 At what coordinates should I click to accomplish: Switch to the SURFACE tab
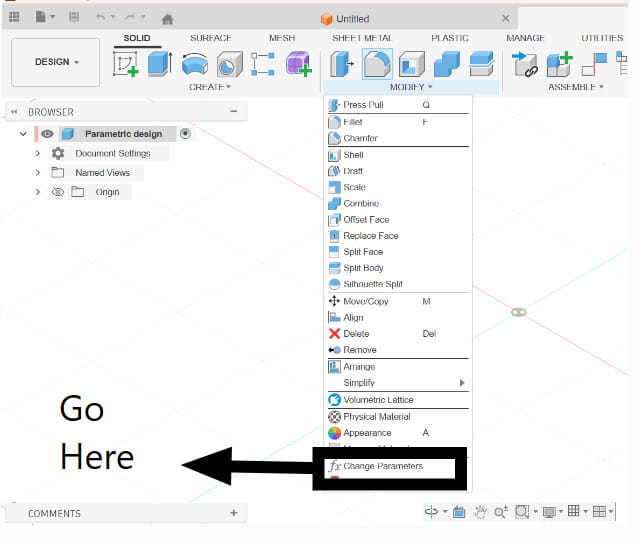point(211,38)
